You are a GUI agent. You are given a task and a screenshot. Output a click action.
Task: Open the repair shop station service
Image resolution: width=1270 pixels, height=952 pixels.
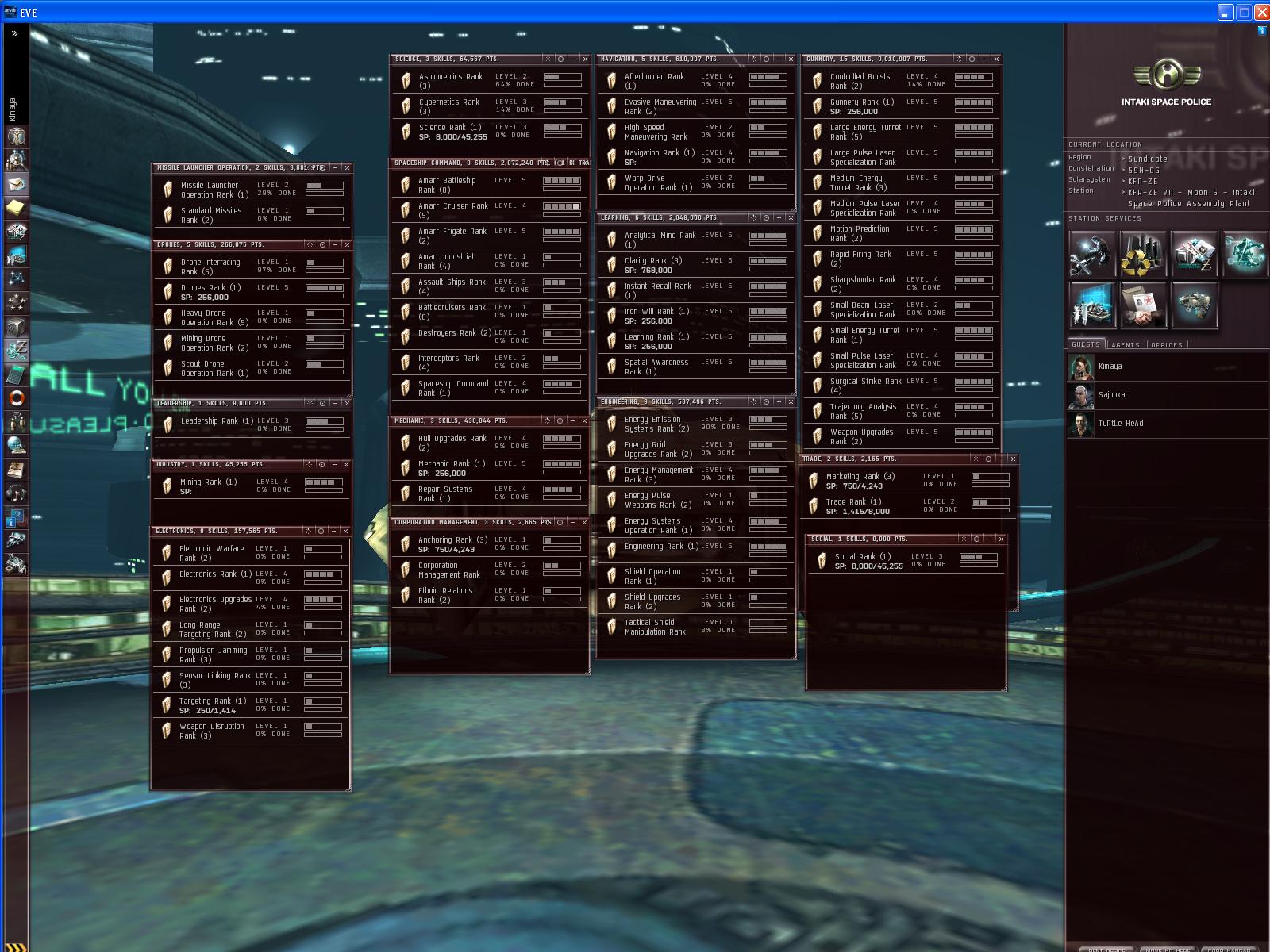pyautogui.click(x=1093, y=254)
